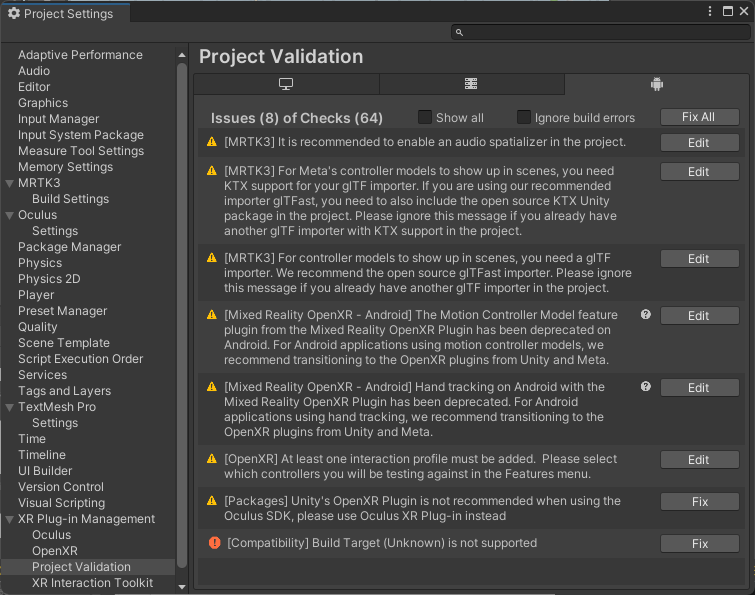
Task: Click the Fix All button
Action: [x=700, y=117]
